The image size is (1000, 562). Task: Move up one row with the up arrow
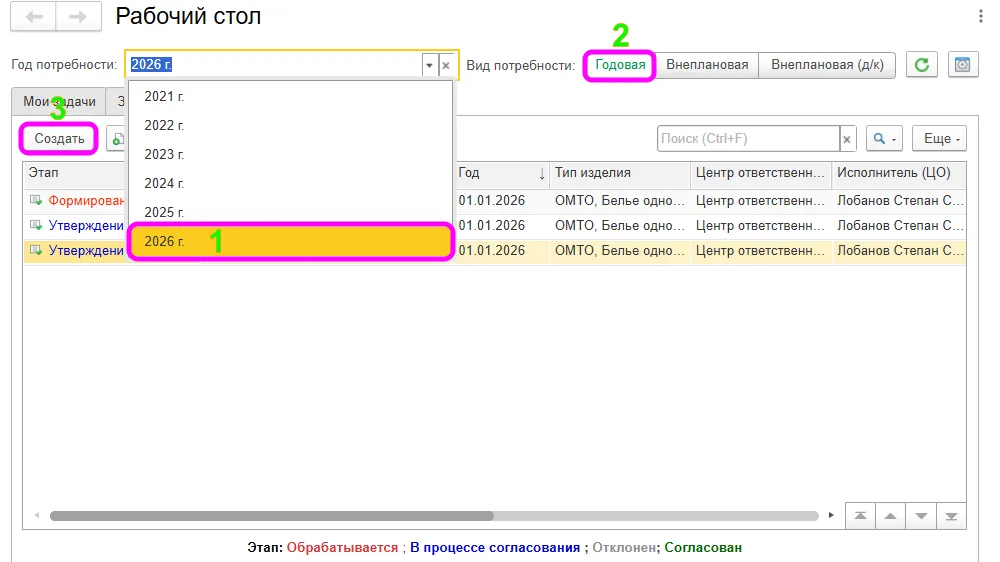[891, 516]
